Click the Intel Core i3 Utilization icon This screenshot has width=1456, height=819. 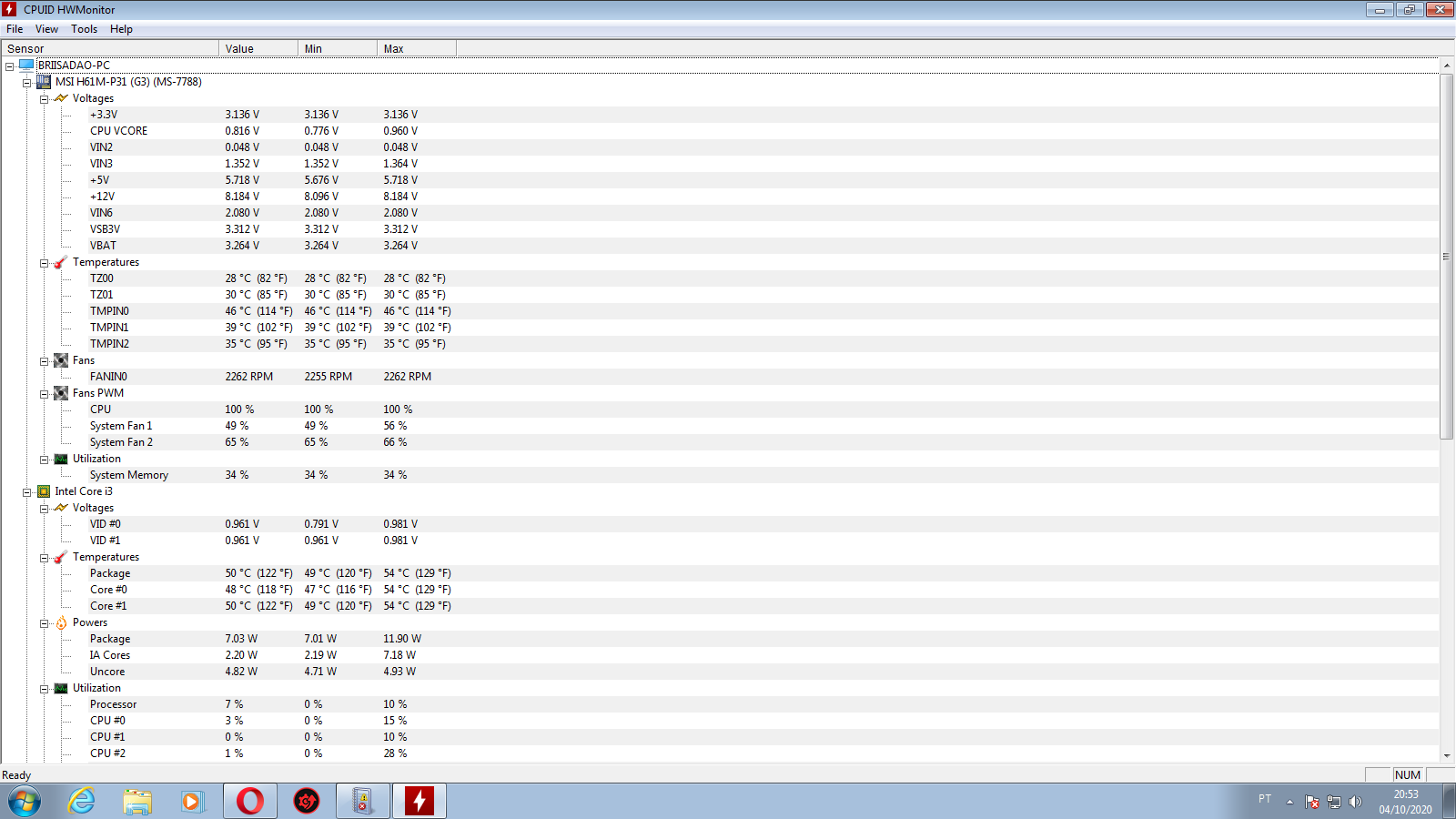[61, 688]
